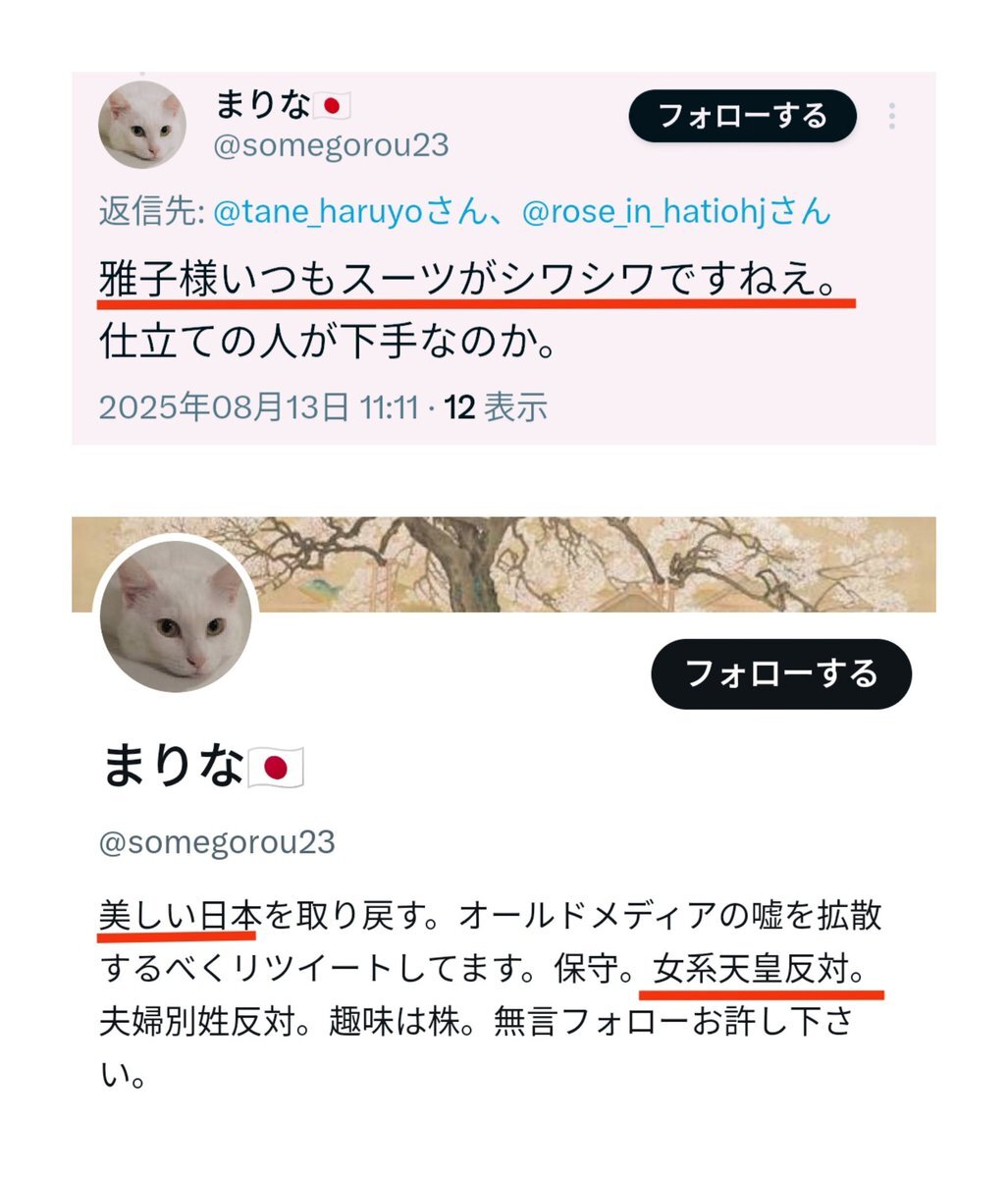Screen dimensions: 1008x1178
Task: Click the Japan flag emoji beside tweet name
Action: pos(332,104)
